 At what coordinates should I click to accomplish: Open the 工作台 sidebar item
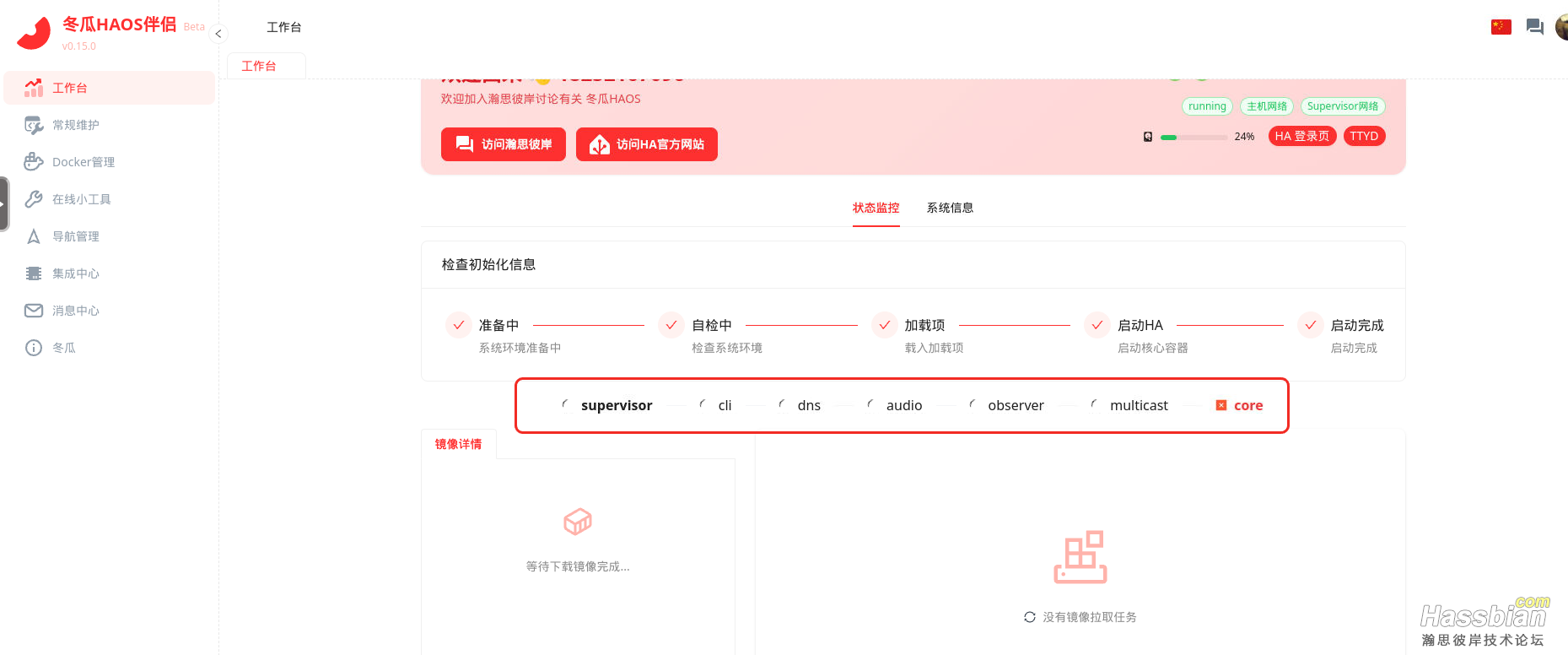[110, 88]
